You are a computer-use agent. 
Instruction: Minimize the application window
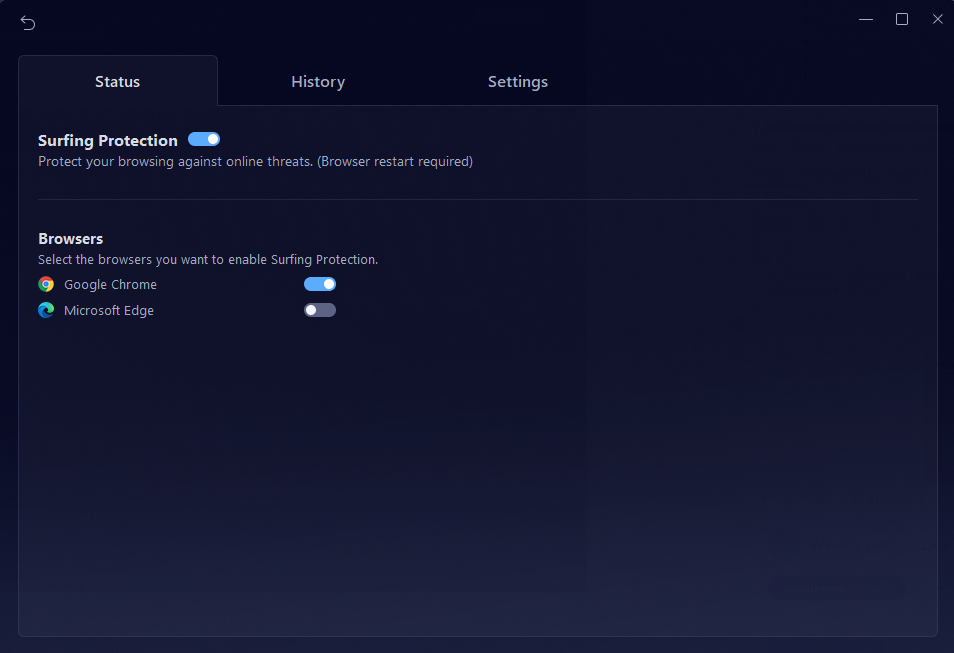tap(866, 19)
